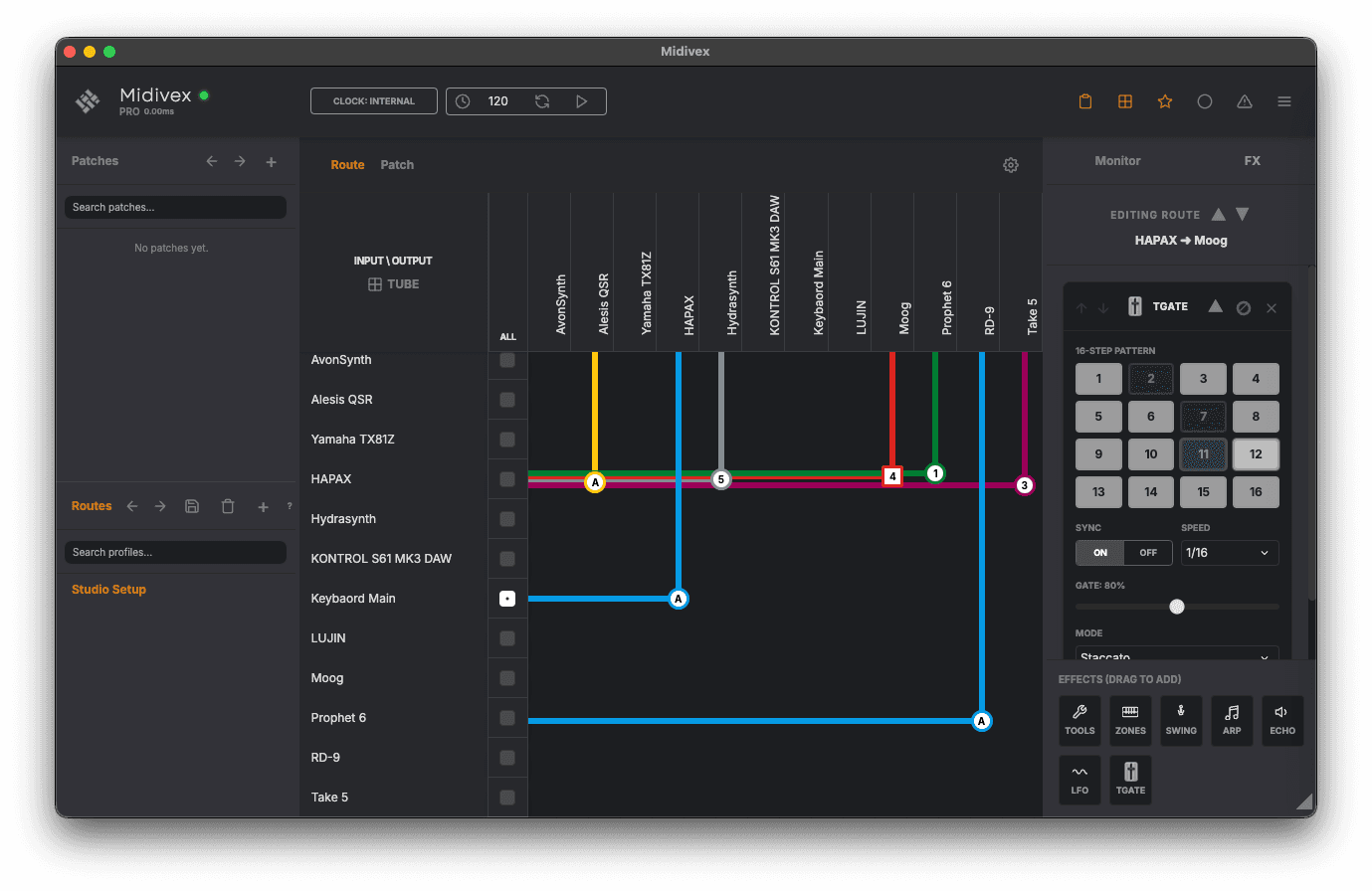Click the TGATE effect icon
Viewport: 1372px width, 891px height.
point(1130,779)
